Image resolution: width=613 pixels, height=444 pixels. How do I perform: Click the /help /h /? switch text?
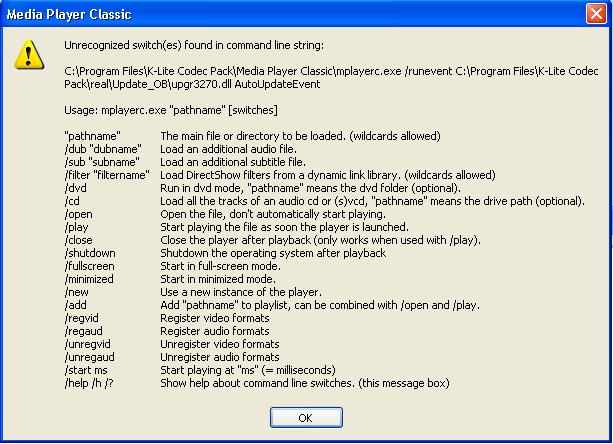(89, 383)
